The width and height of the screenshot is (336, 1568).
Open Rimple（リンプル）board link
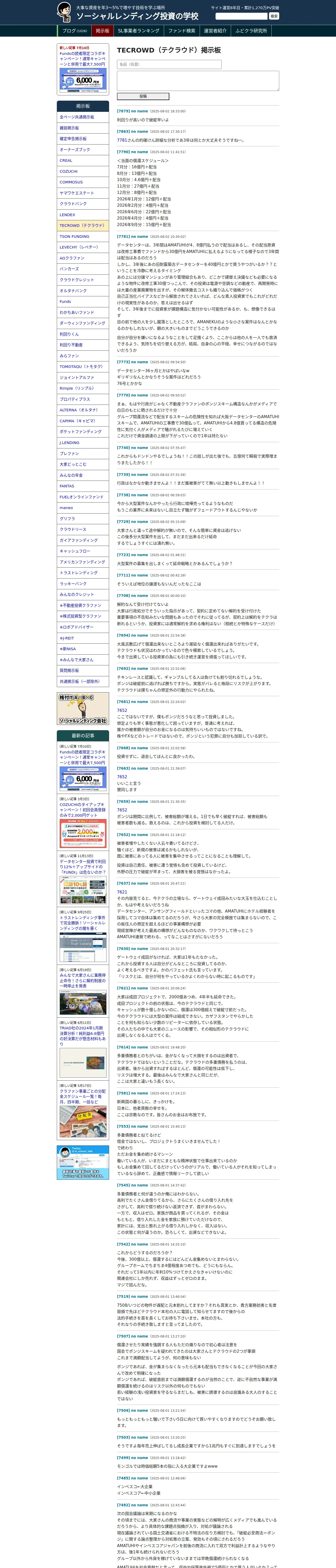[x=83, y=388]
